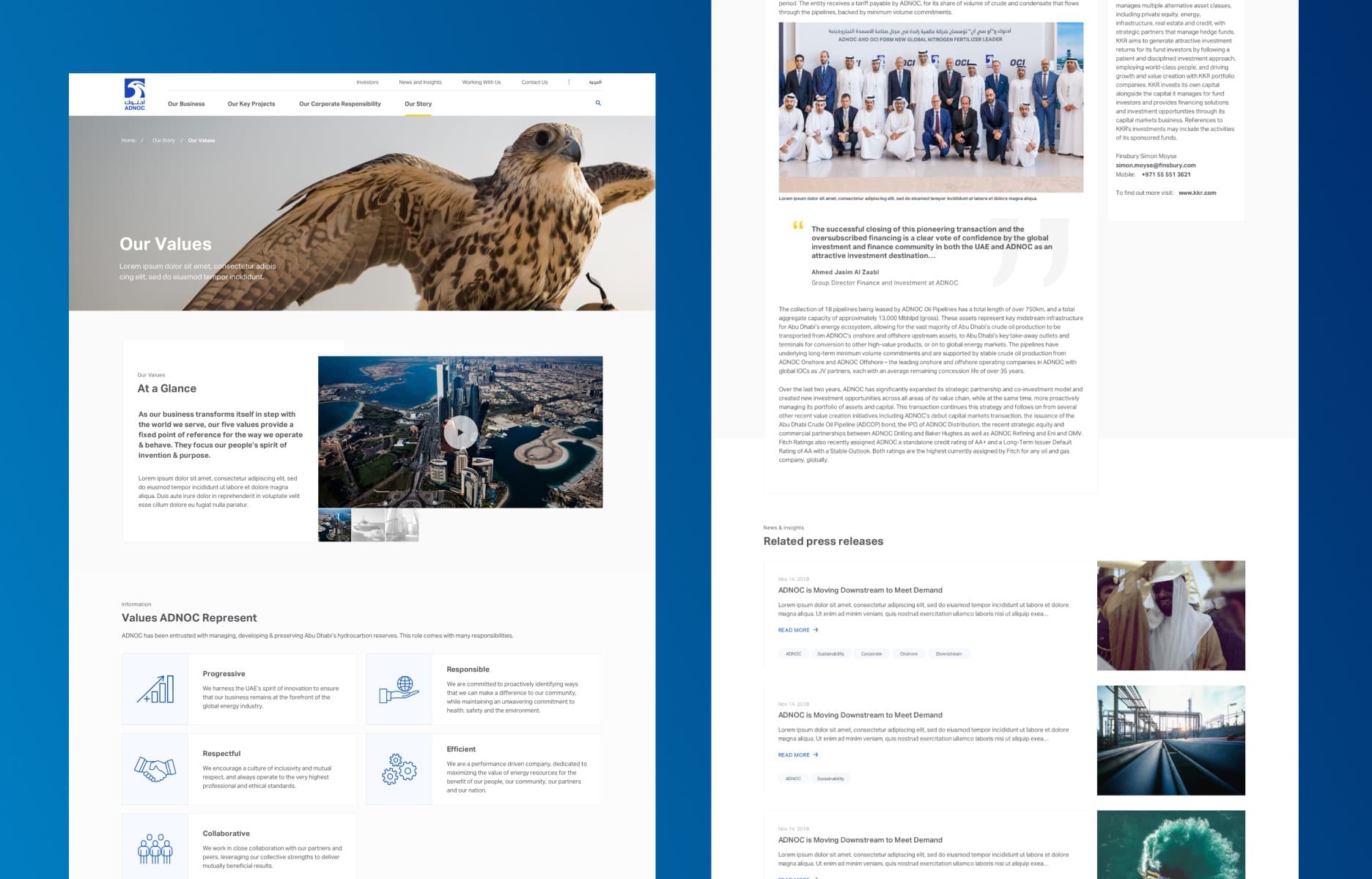
Task: Select the third gallery thumbnail under video
Action: (x=402, y=525)
